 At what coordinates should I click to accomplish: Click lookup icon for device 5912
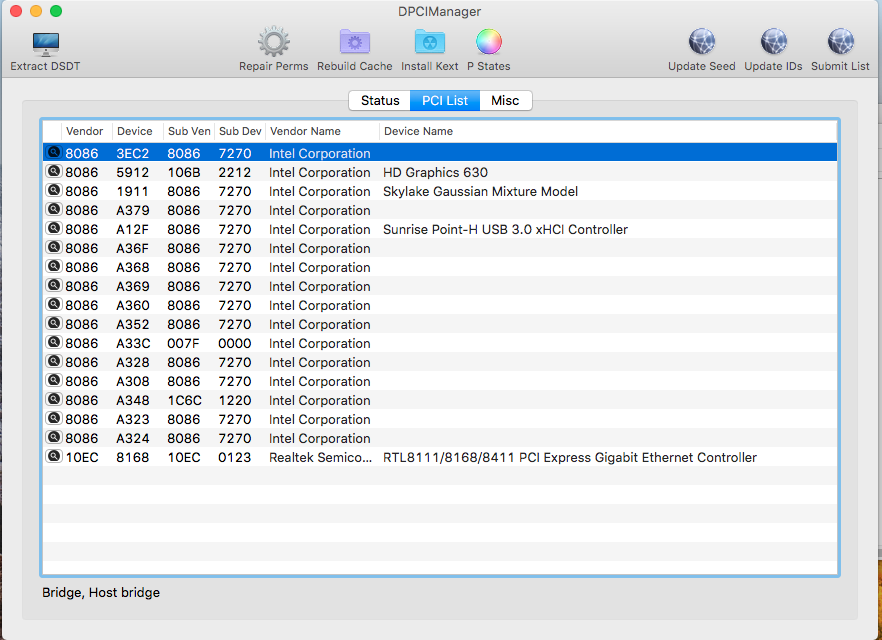click(53, 172)
